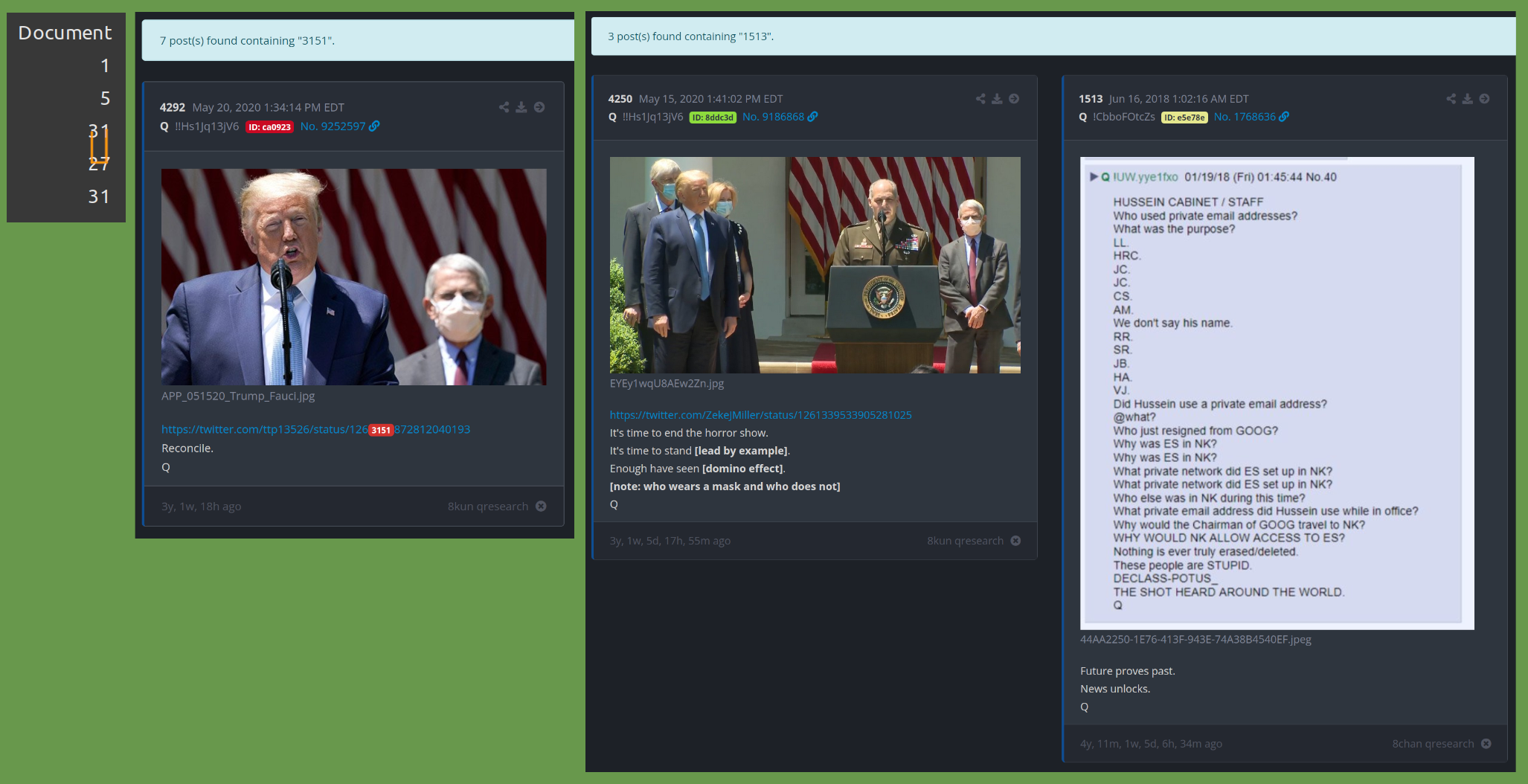Click the ID: 8ddc3d badge
The height and width of the screenshot is (784, 1528).
coord(713,118)
